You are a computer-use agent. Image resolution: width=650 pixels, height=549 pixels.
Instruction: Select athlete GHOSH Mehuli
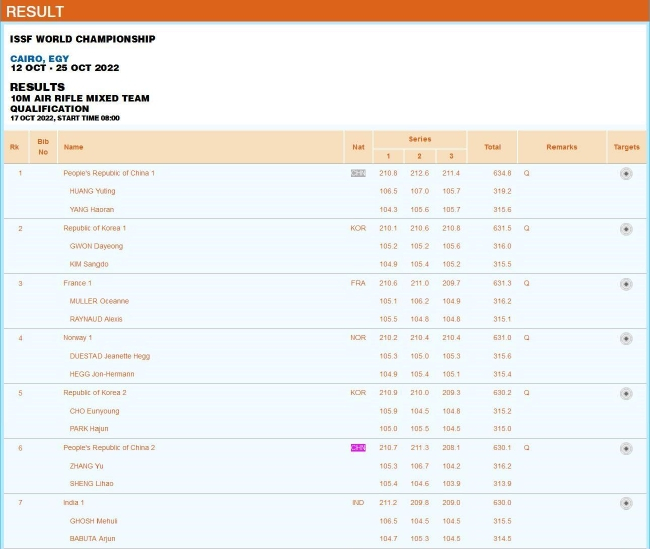93,521
